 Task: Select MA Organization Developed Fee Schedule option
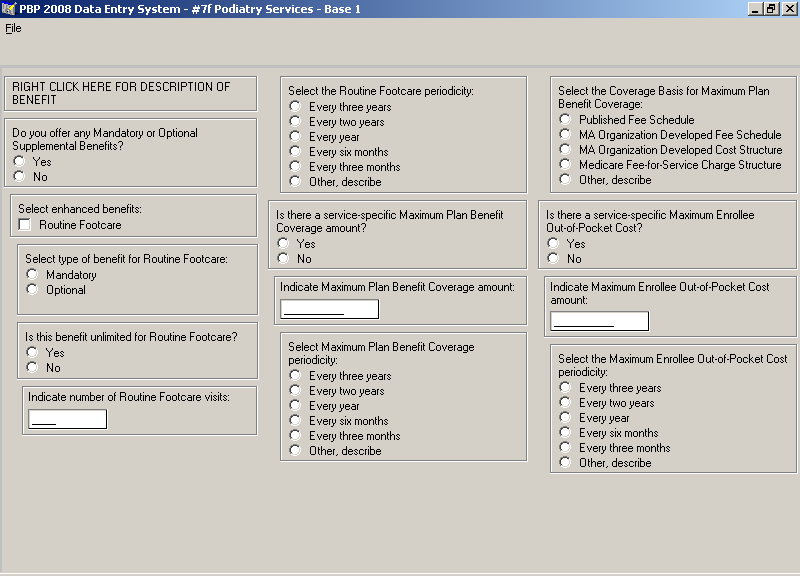pos(565,134)
